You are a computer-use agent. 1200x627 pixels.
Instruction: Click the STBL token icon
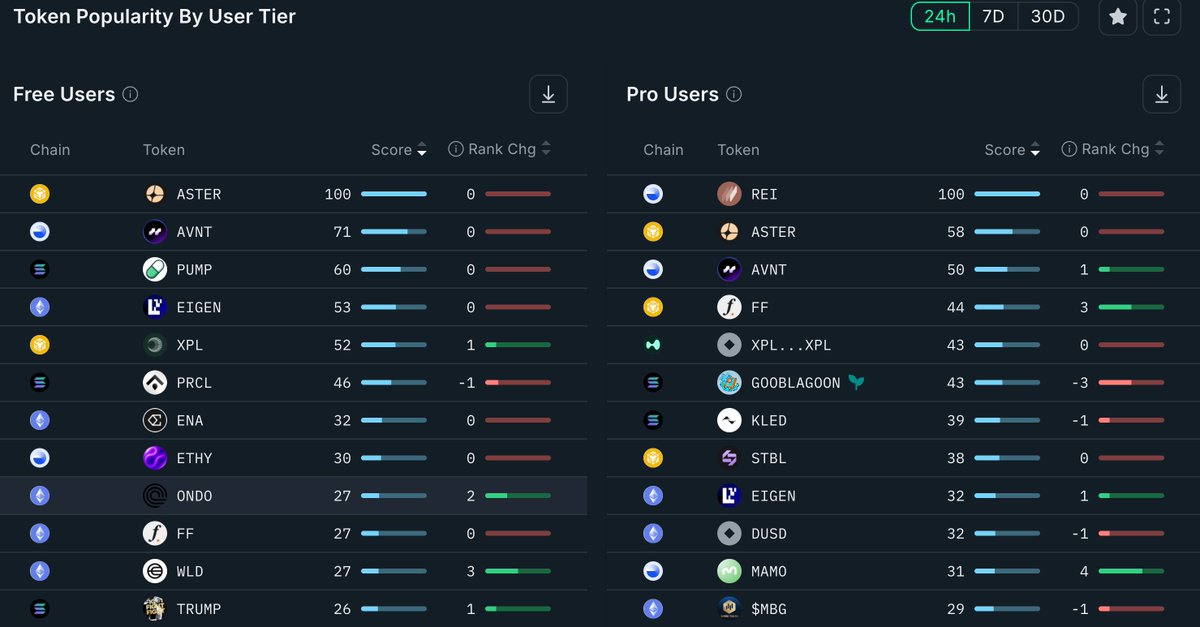(x=729, y=458)
